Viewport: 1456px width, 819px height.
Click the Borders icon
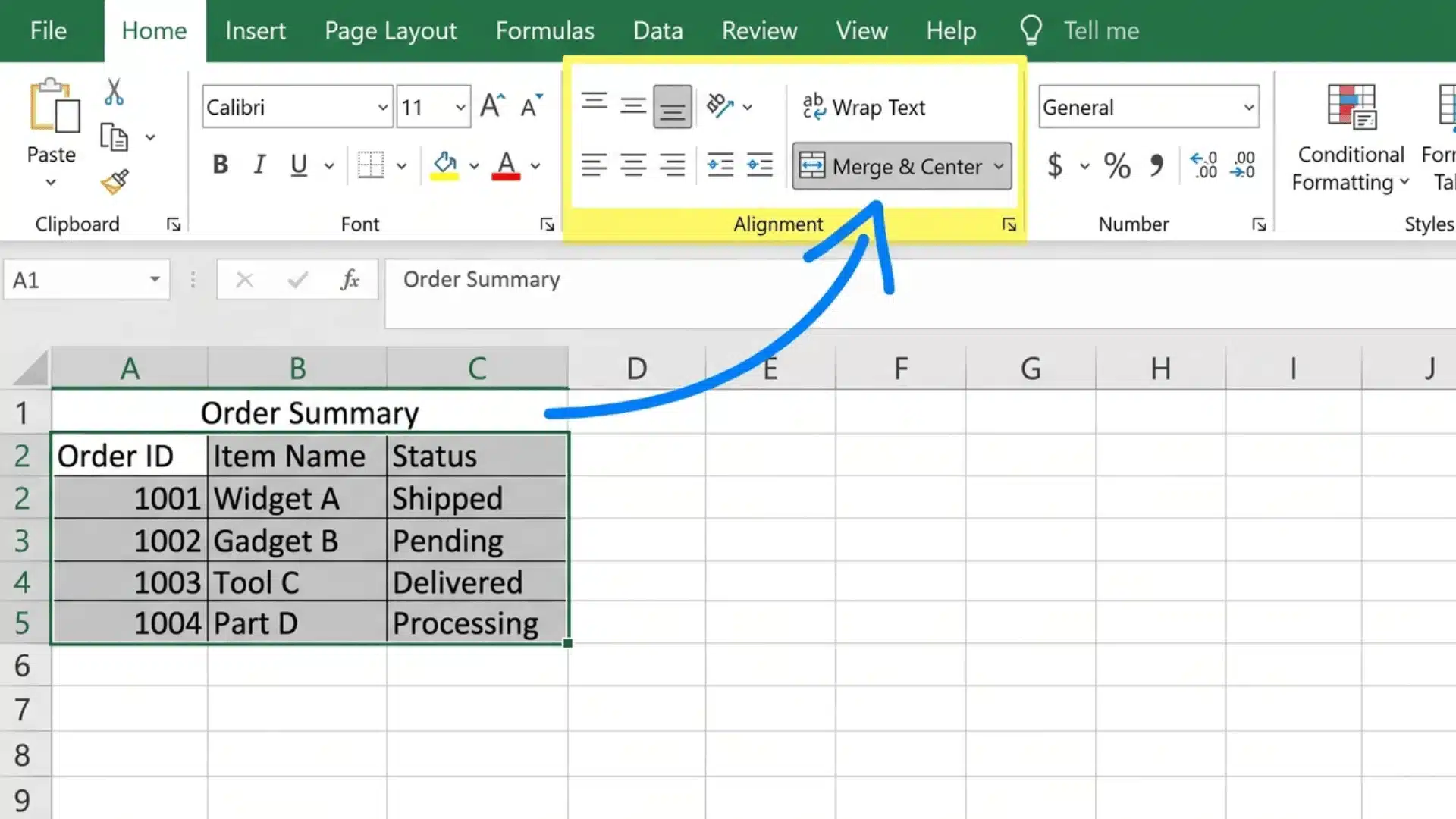[371, 165]
